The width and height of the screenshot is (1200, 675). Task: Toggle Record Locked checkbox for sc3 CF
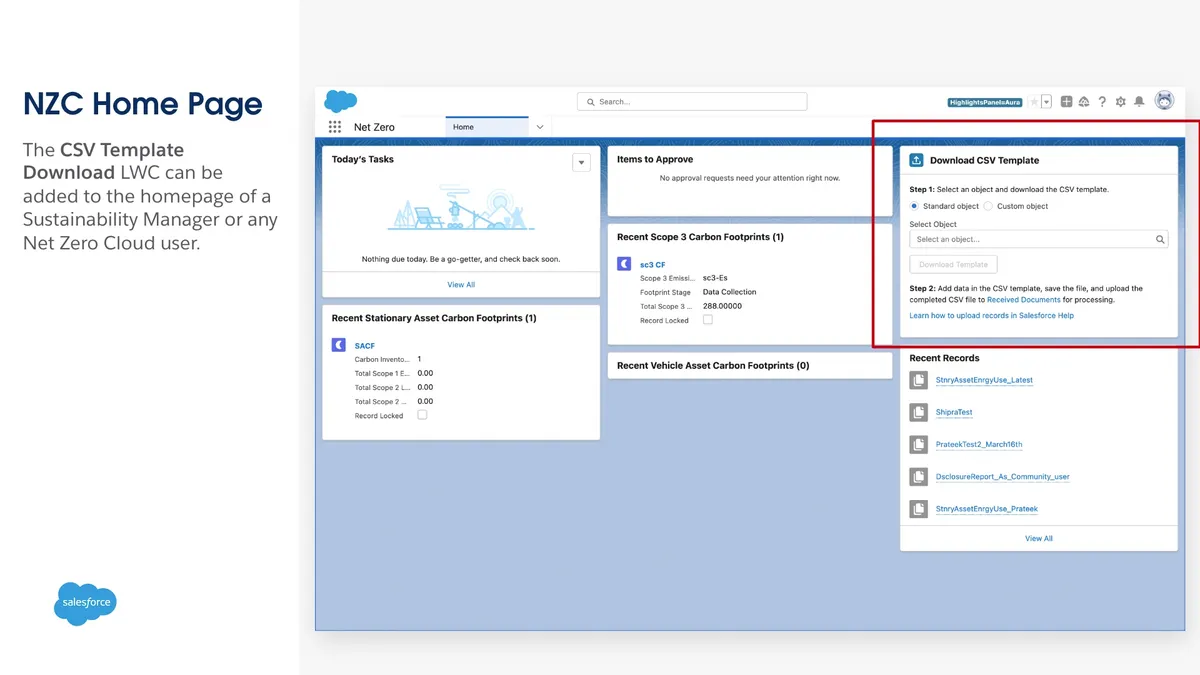[x=708, y=320]
